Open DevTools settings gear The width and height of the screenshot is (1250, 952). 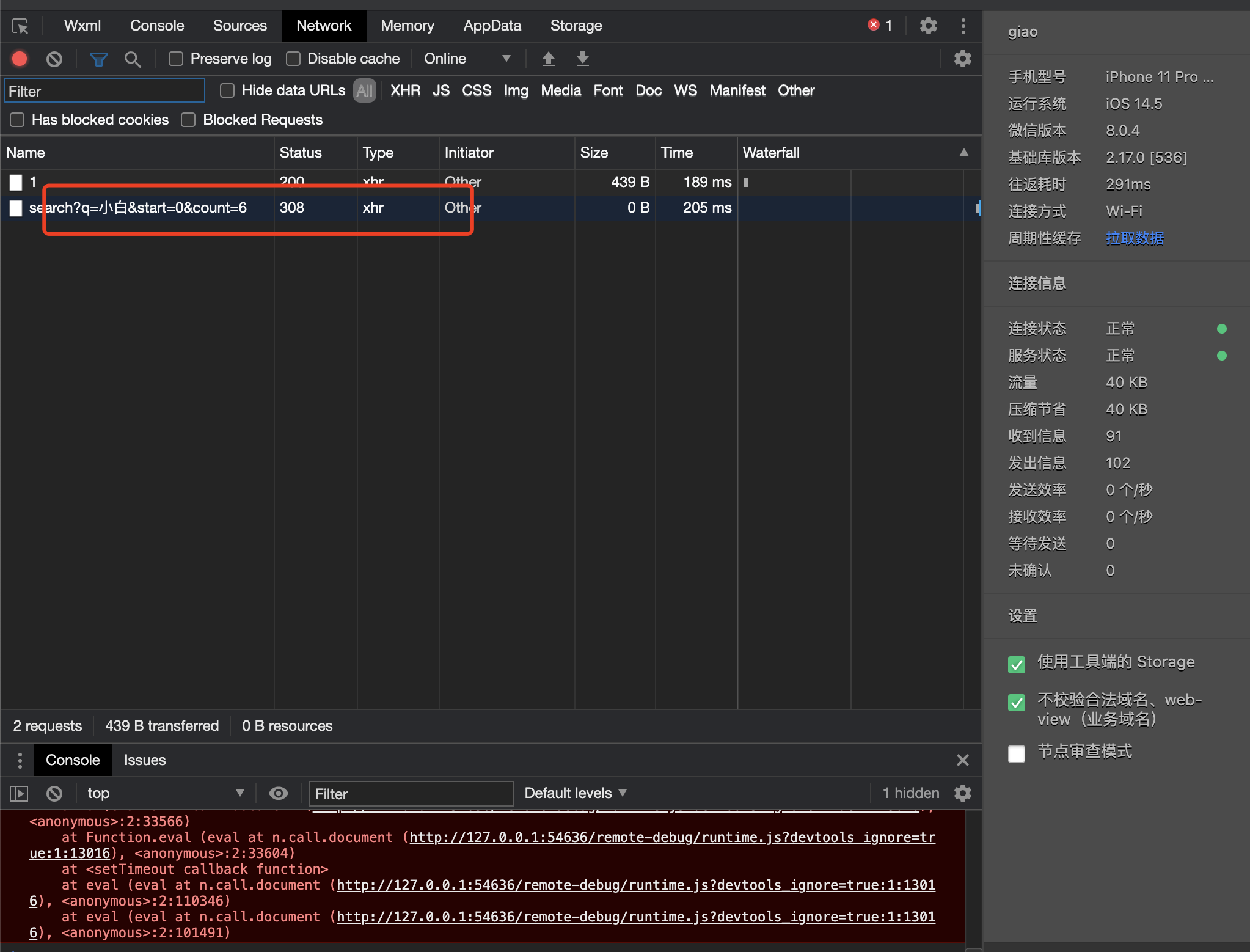coord(928,26)
